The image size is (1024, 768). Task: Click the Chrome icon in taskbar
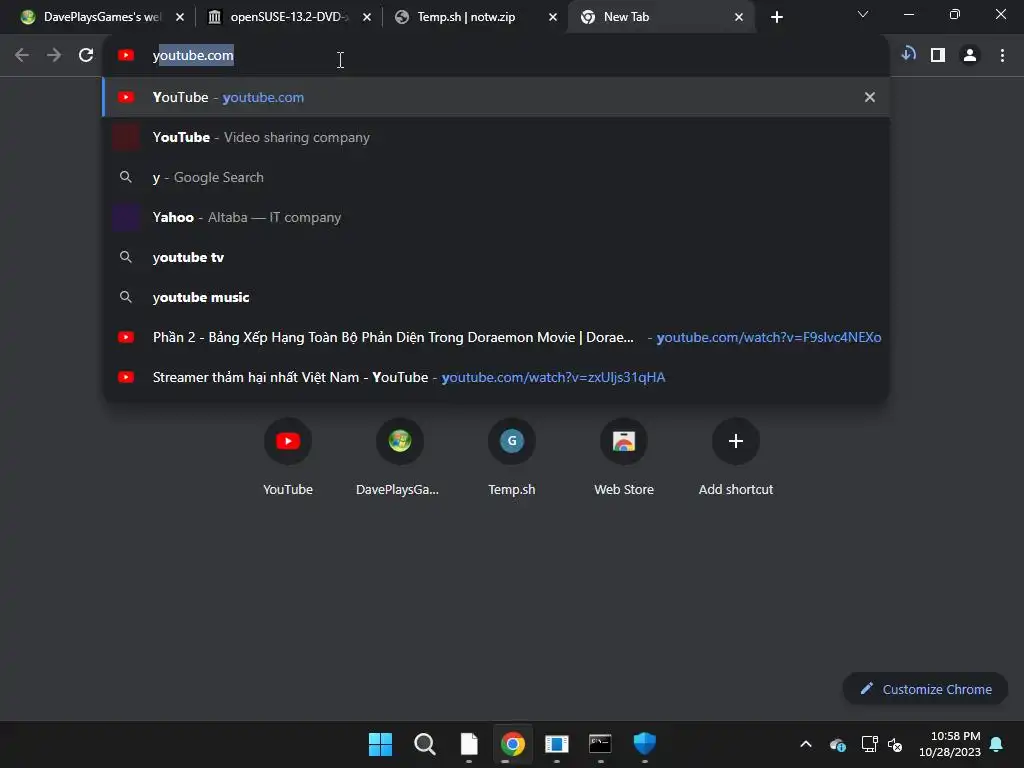click(x=513, y=744)
